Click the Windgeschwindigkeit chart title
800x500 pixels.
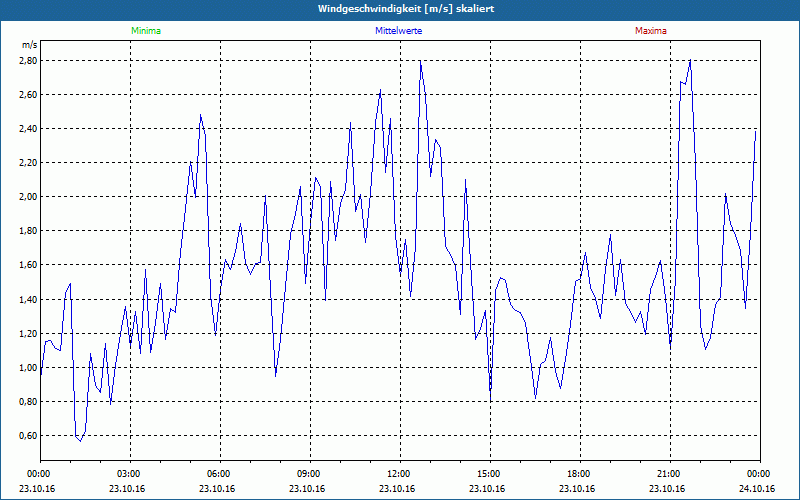coord(406,9)
